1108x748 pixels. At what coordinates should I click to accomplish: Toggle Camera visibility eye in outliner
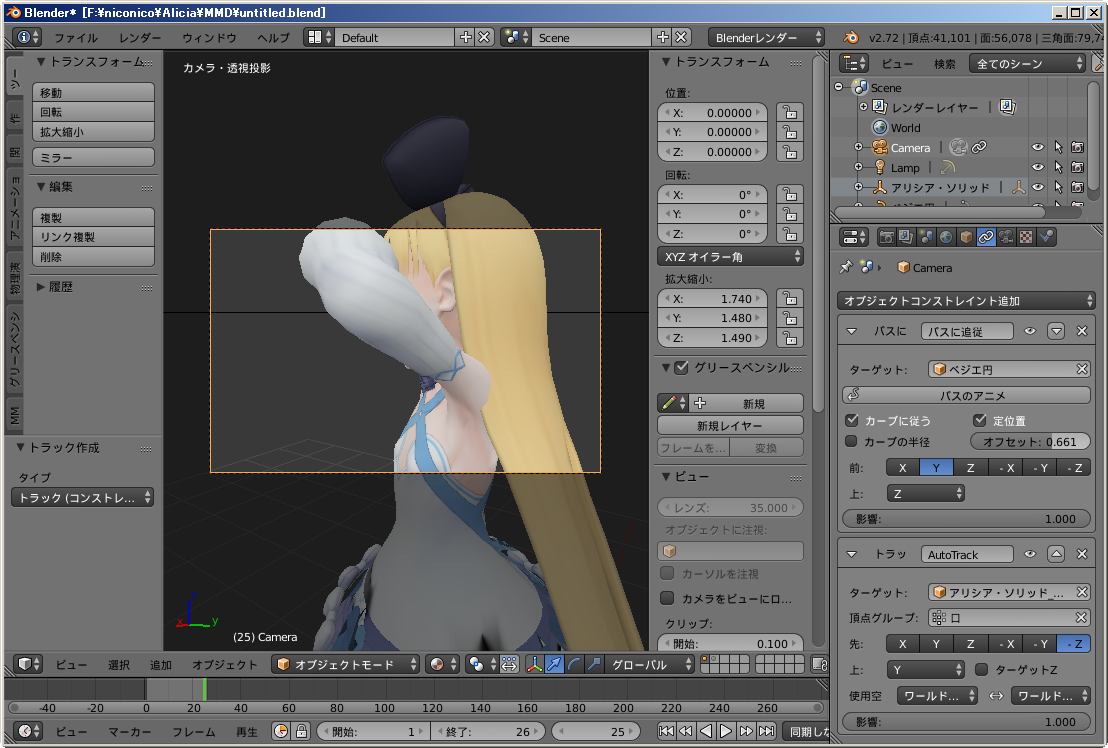point(1037,147)
